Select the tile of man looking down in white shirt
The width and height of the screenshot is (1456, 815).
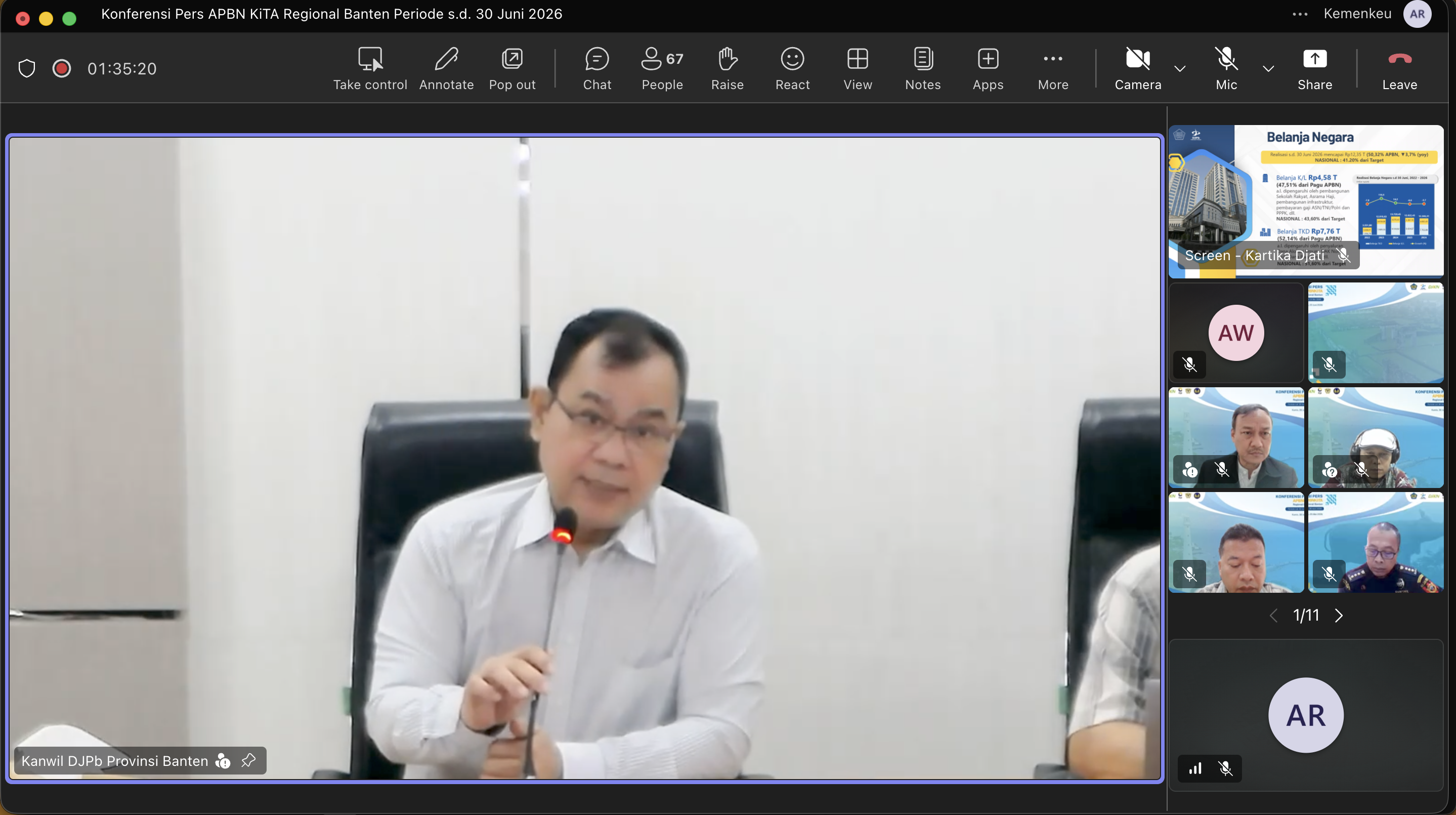pyautogui.click(x=1236, y=542)
